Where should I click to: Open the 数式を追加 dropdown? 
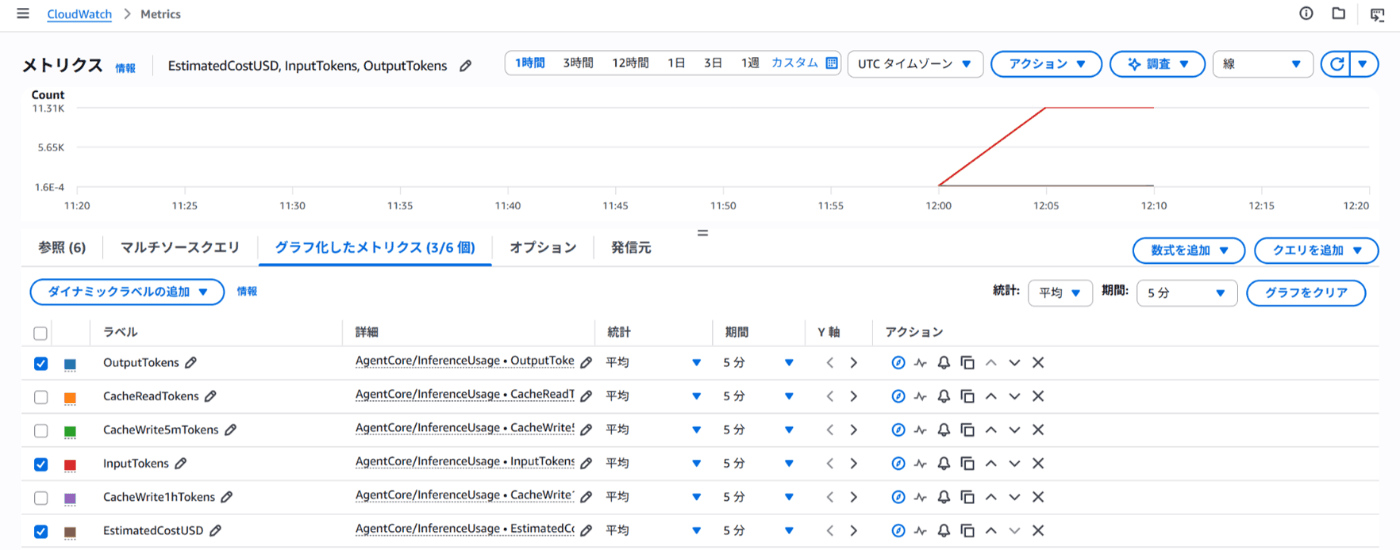(x=1188, y=250)
